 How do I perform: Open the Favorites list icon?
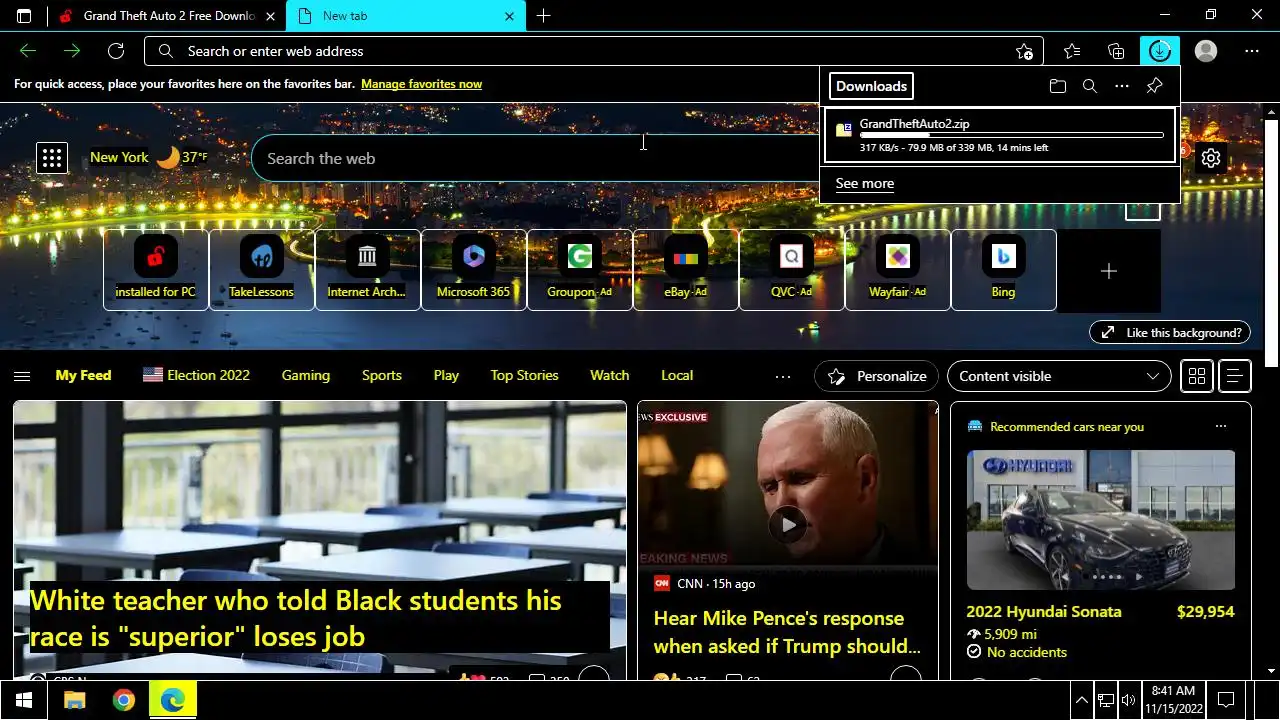1072,51
